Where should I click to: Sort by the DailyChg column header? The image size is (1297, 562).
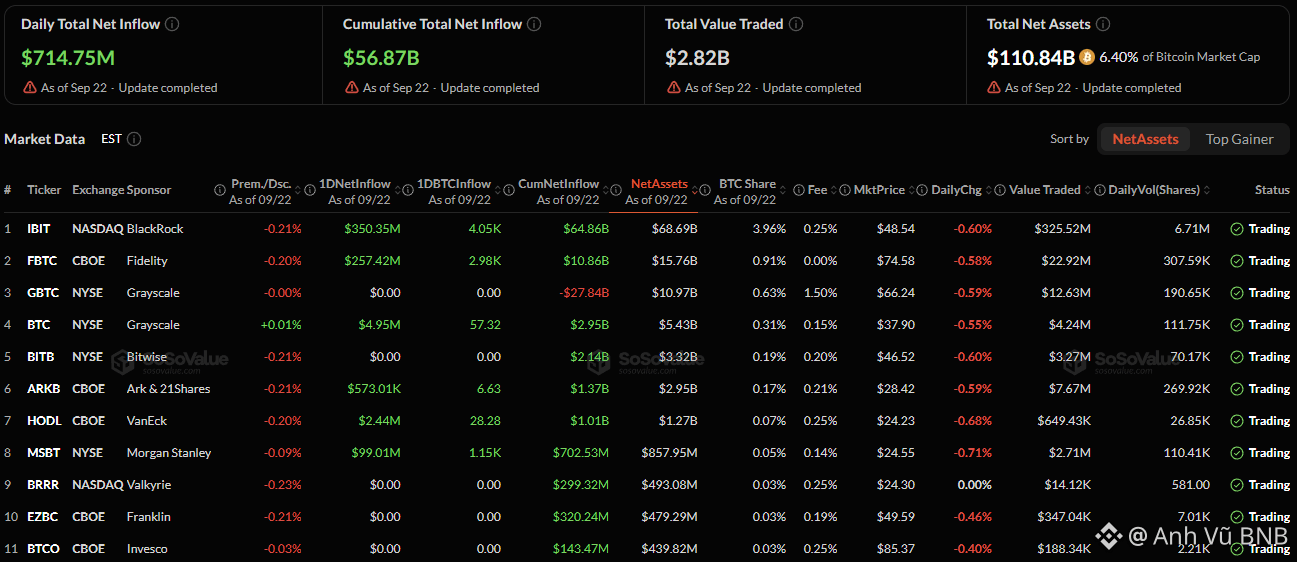pos(956,190)
